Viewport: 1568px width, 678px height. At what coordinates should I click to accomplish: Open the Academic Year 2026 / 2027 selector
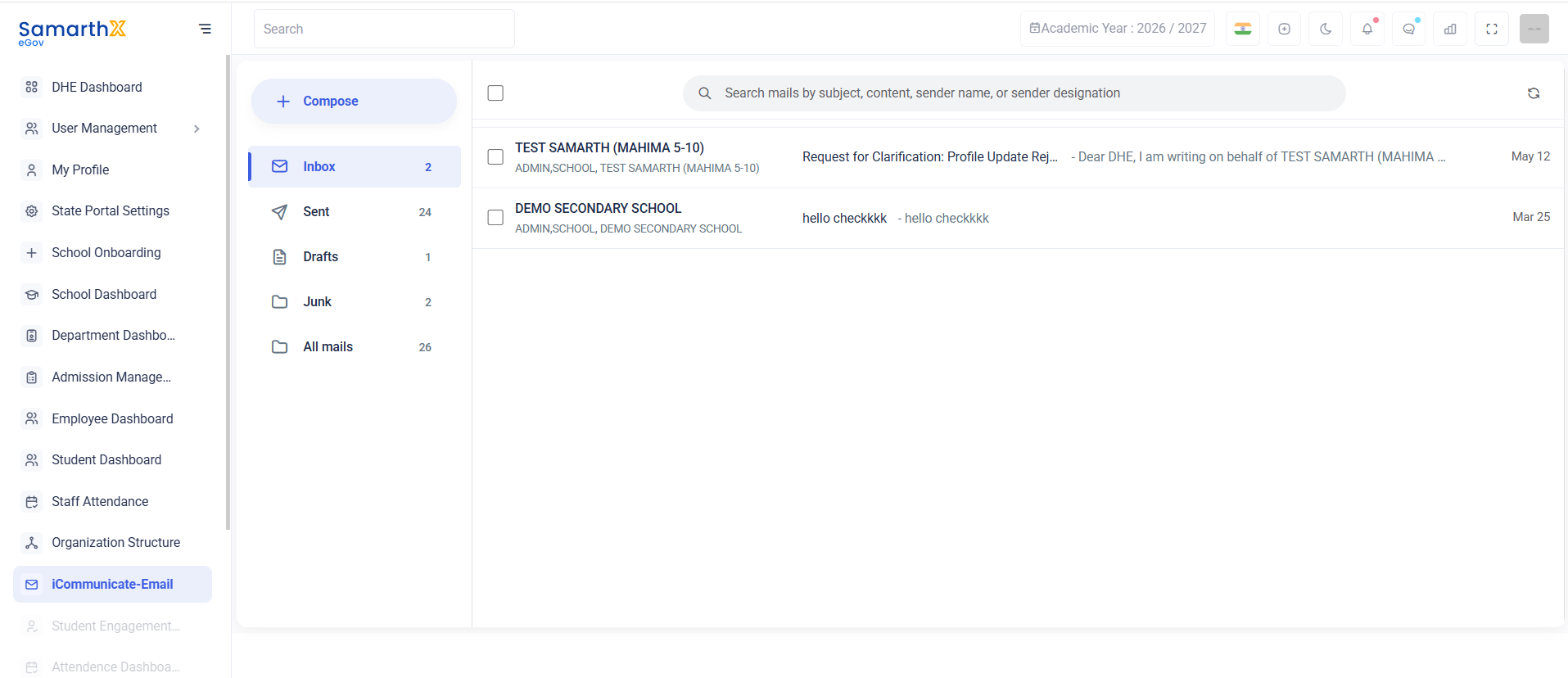click(1117, 29)
